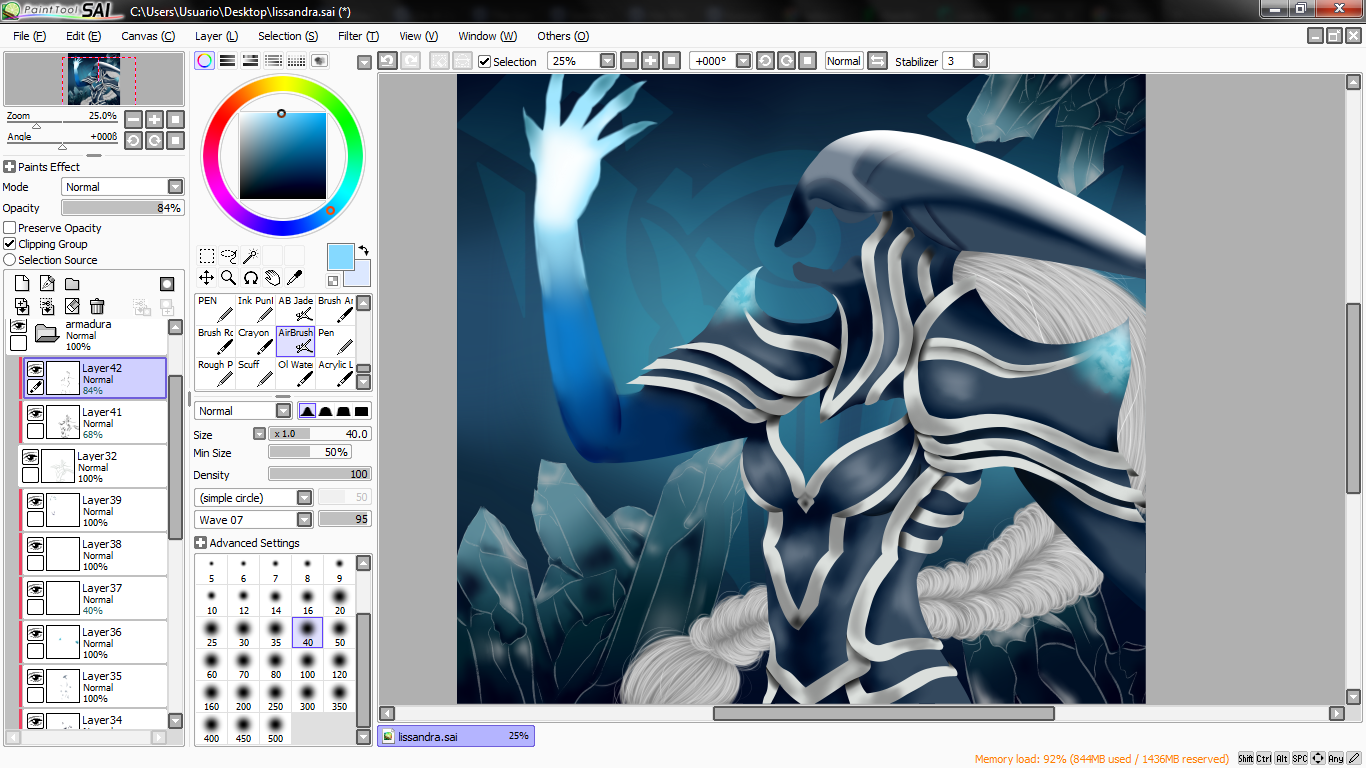
Task: Select the Hand pan tool
Action: 272,278
